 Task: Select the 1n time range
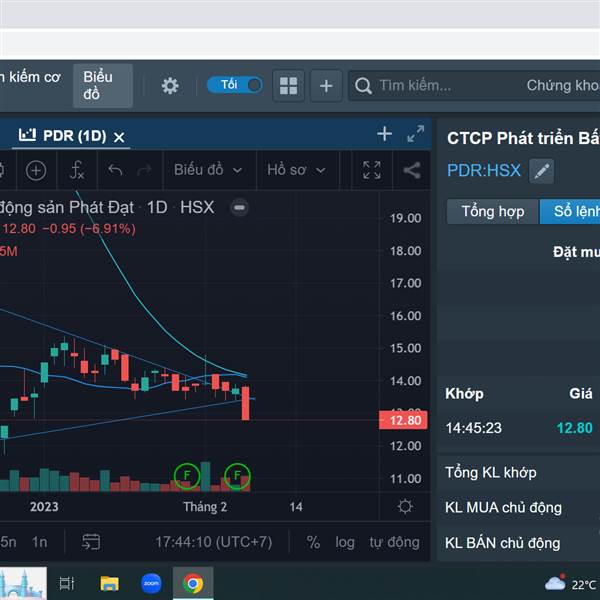point(39,542)
